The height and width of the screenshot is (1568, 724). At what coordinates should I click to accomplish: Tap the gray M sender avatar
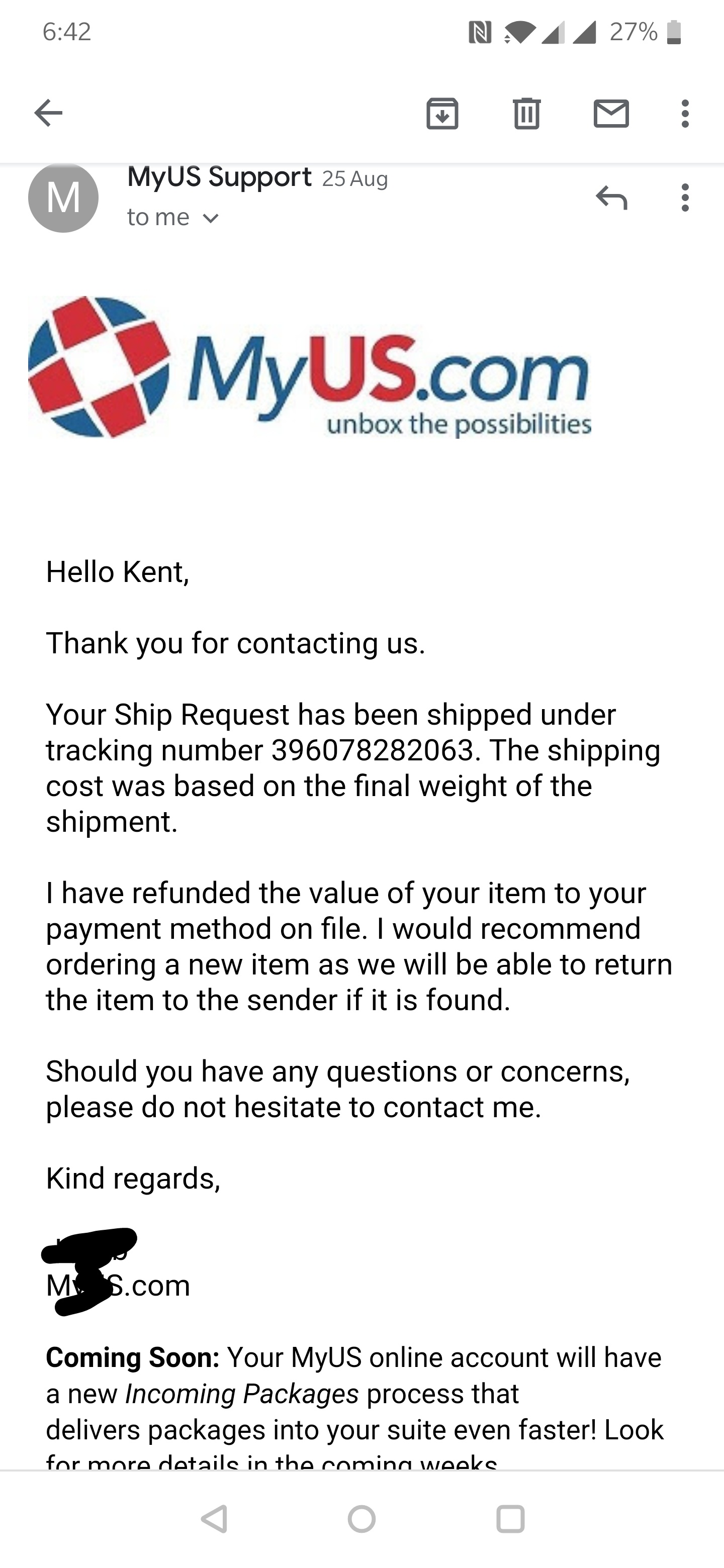point(63,197)
